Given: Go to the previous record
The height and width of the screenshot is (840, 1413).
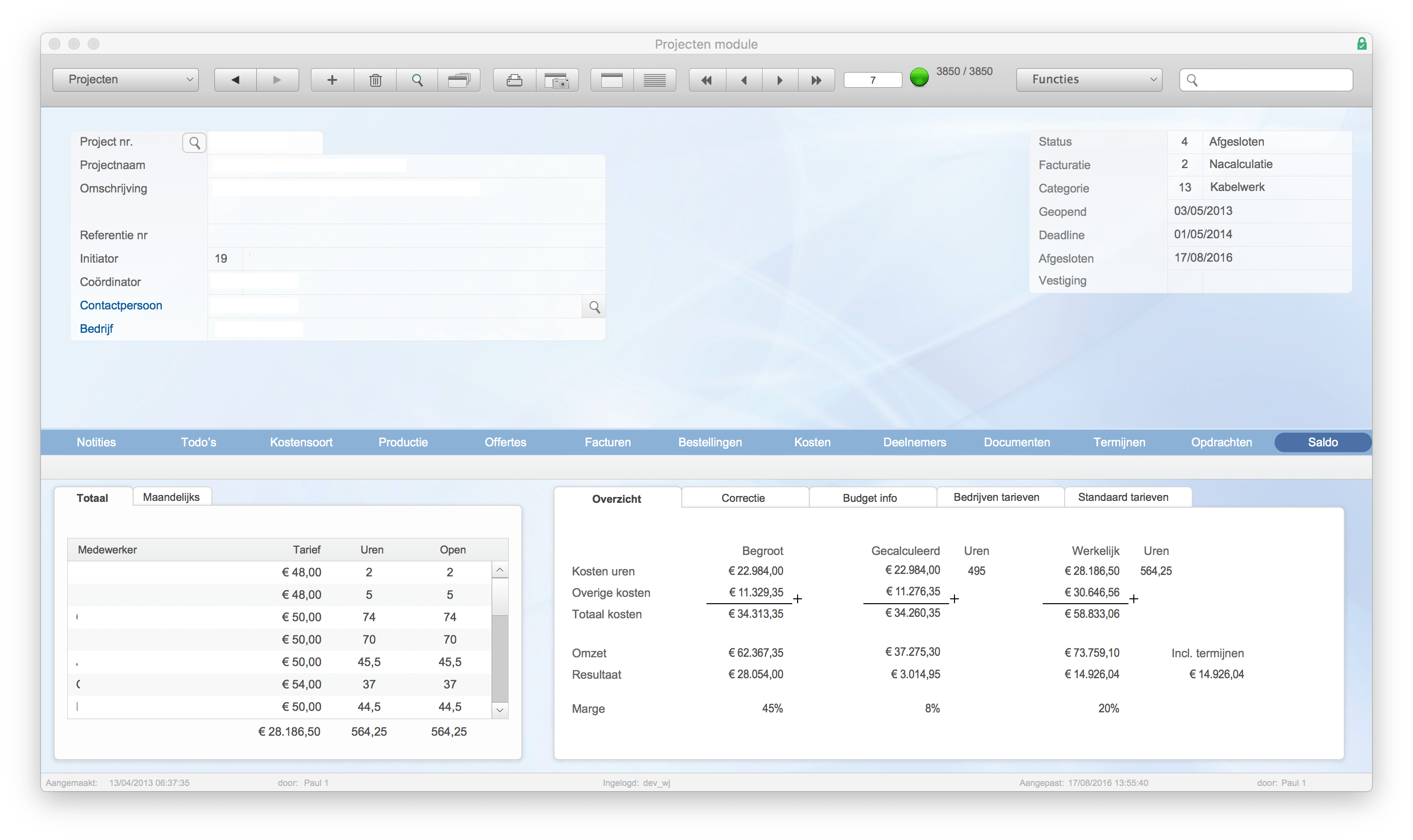Looking at the screenshot, I should pyautogui.click(x=744, y=80).
